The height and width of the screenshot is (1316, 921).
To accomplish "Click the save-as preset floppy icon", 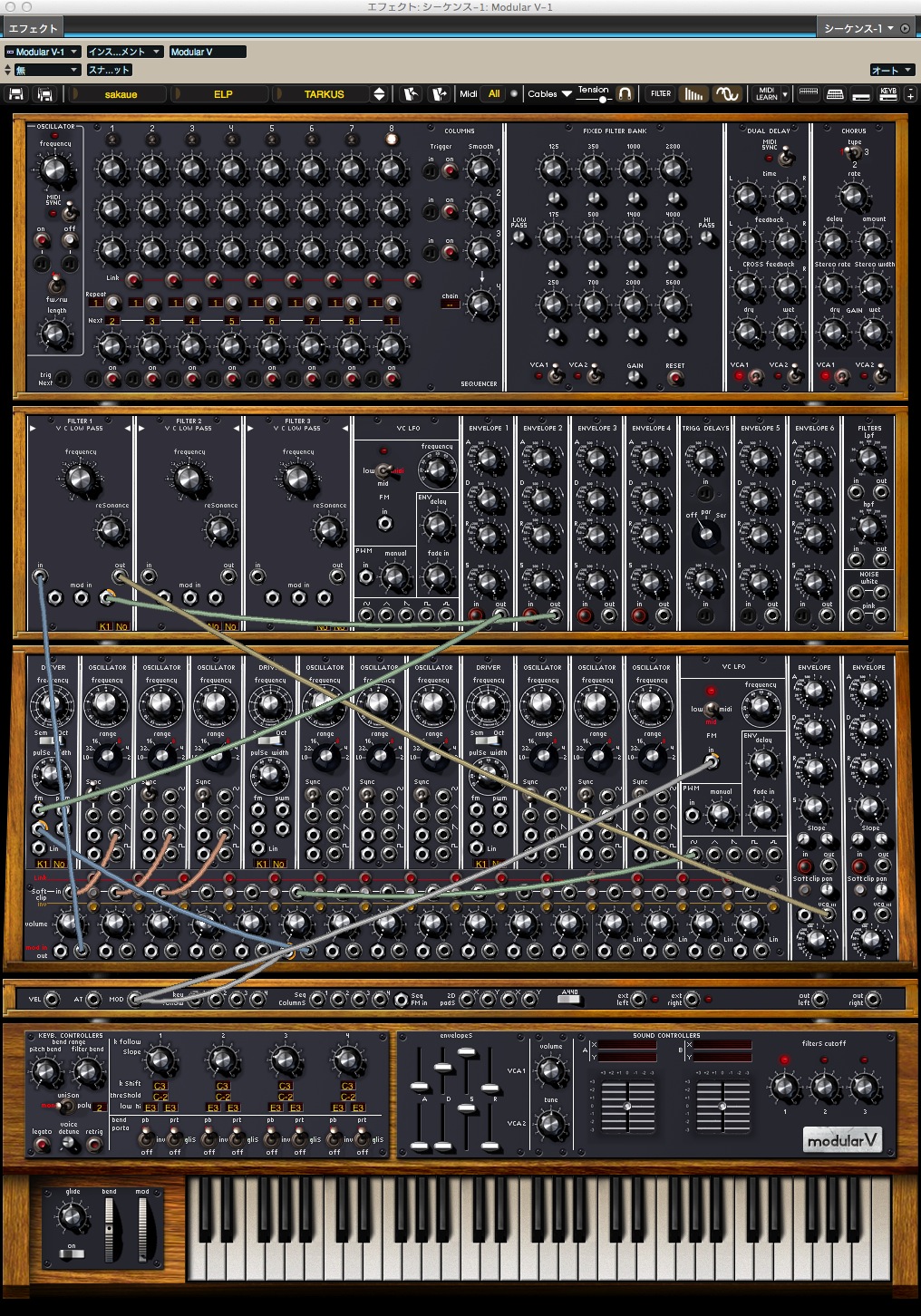I will (44, 94).
